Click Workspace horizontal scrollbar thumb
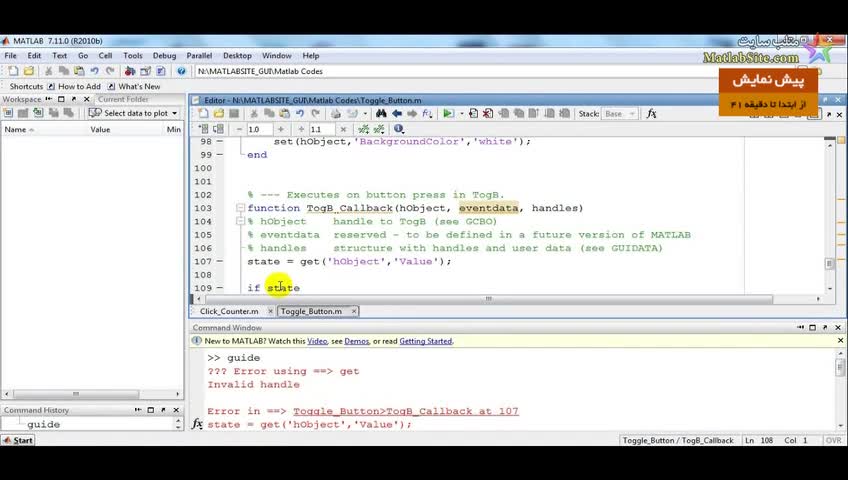Viewport: 848px width, 480px height. pos(76,394)
